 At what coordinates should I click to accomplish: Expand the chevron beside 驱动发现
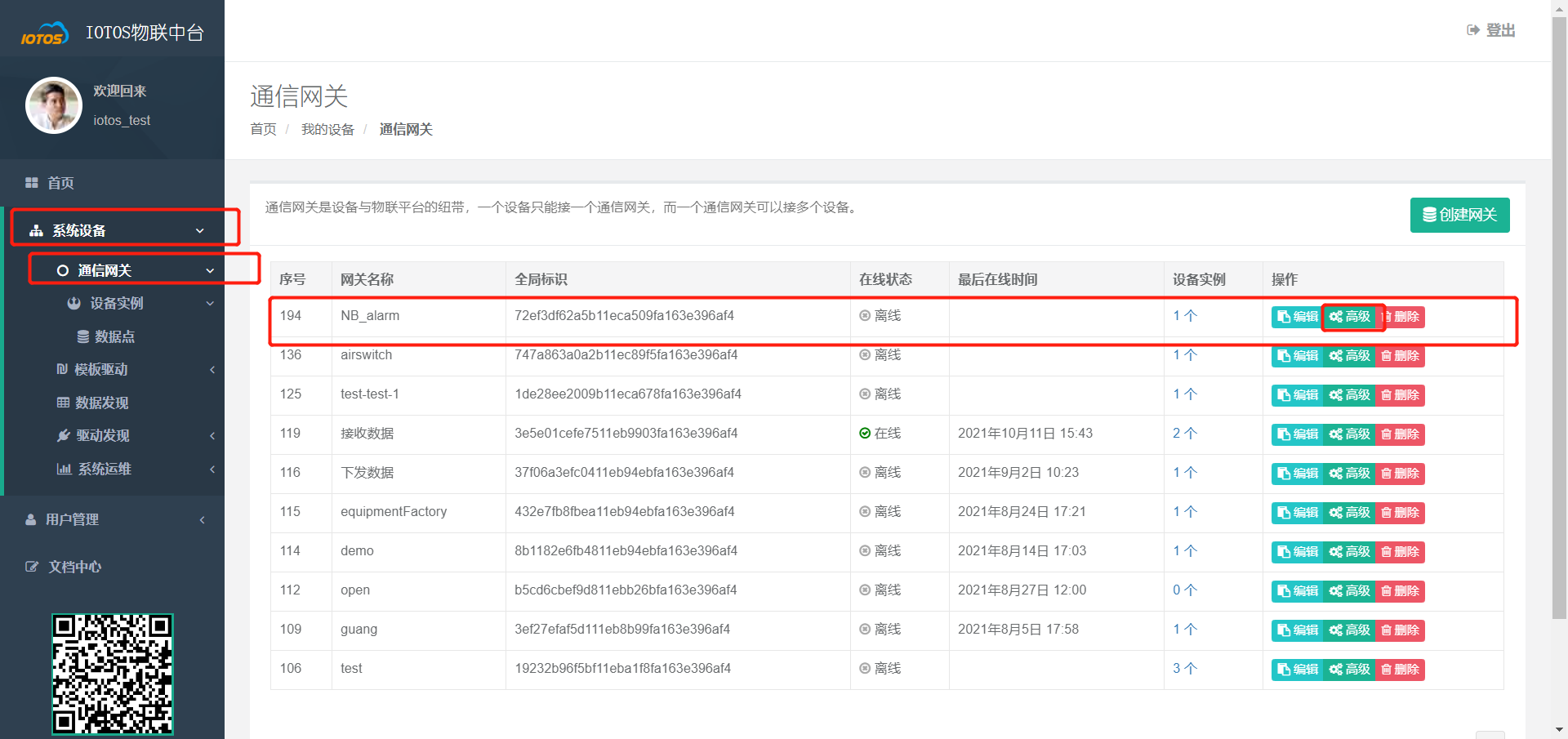point(212,436)
